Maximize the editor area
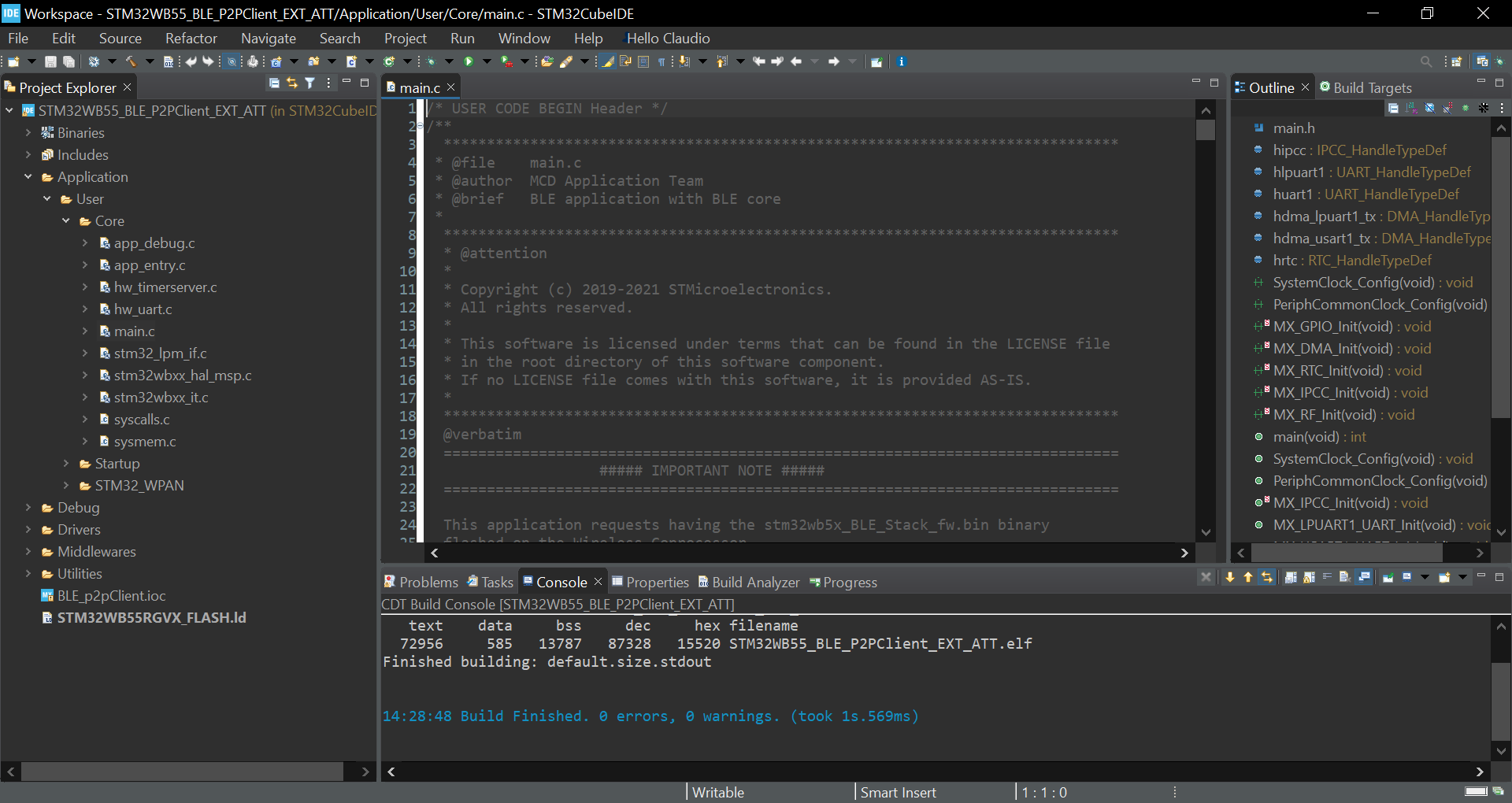This screenshot has height=803, width=1512. [x=1214, y=83]
